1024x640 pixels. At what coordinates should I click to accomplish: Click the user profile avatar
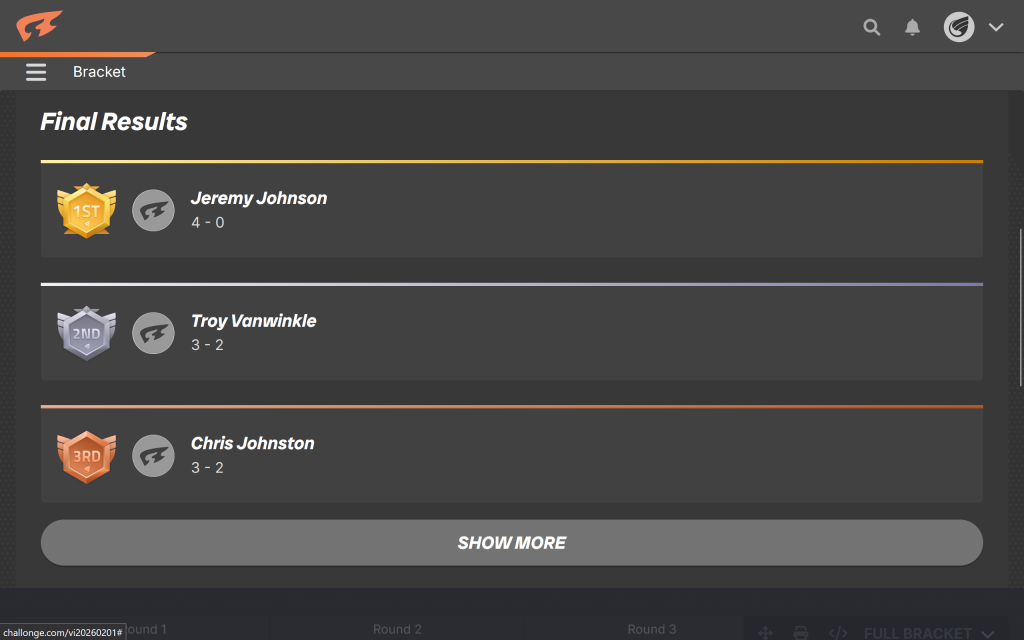(959, 27)
